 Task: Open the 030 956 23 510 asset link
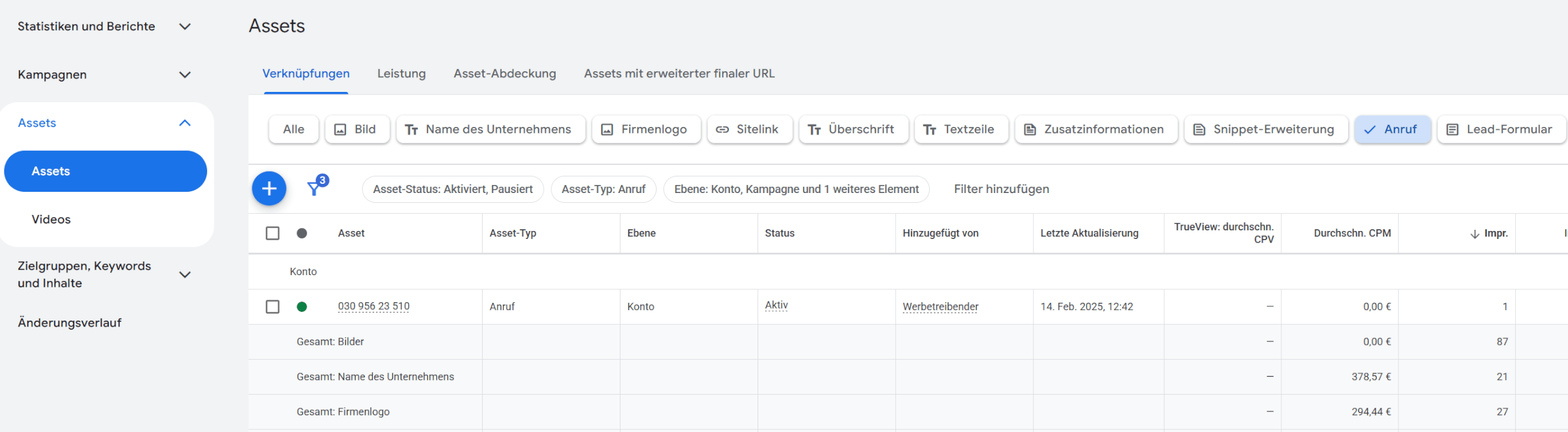374,306
